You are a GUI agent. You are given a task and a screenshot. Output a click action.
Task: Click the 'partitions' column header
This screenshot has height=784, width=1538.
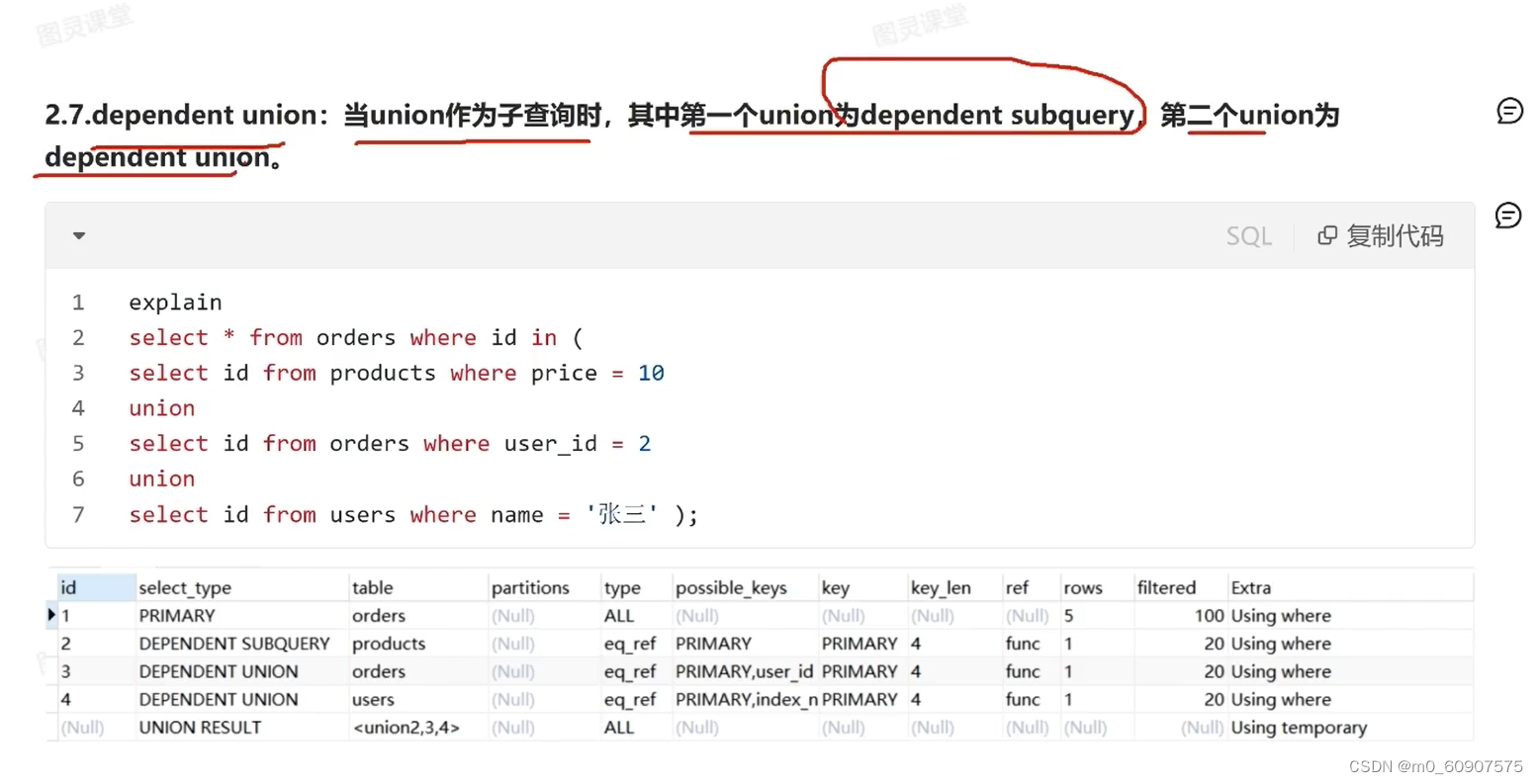pyautogui.click(x=543, y=587)
